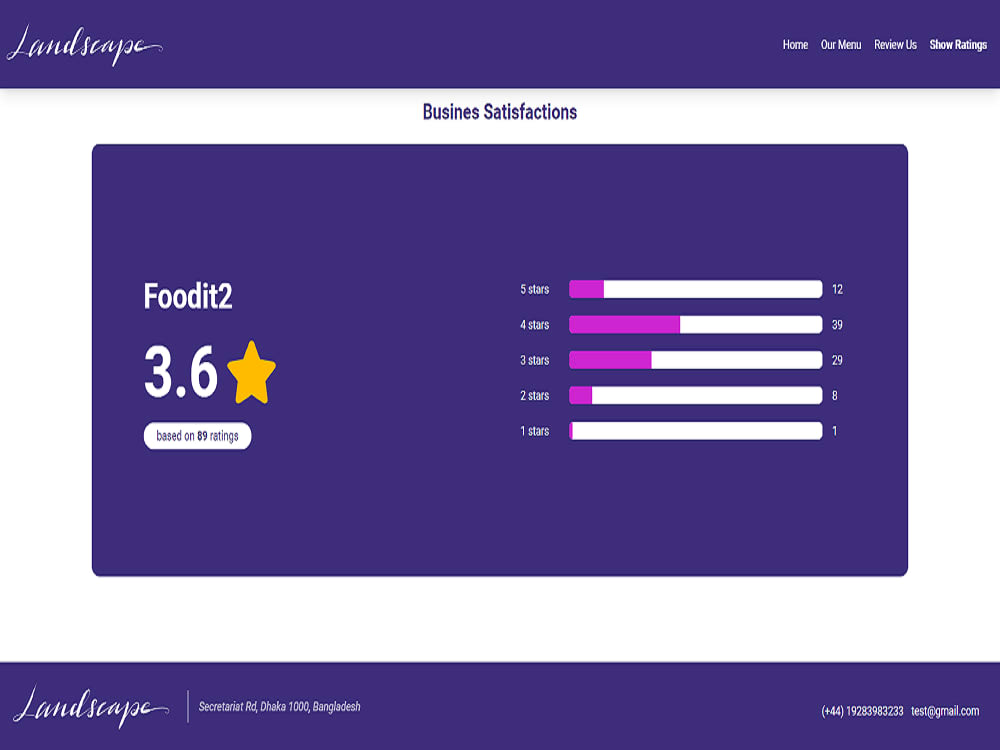Click the '3 stars' label
The width and height of the screenshot is (1000, 750).
point(534,360)
